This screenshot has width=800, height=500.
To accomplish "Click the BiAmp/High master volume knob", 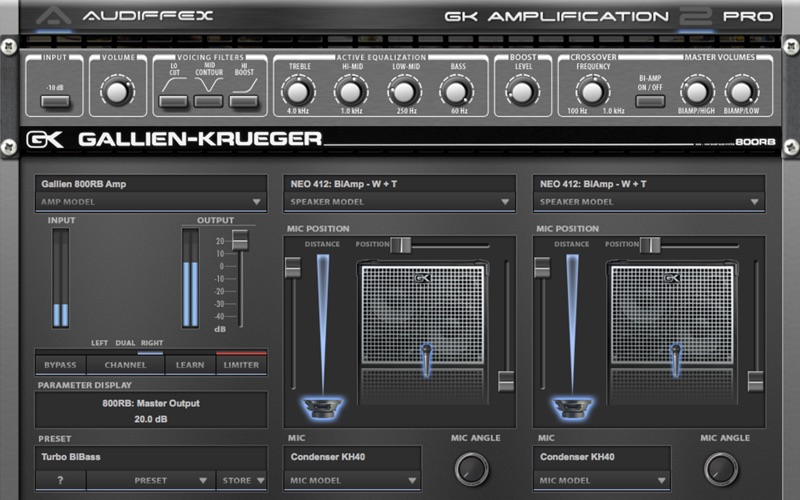I will click(x=696, y=92).
